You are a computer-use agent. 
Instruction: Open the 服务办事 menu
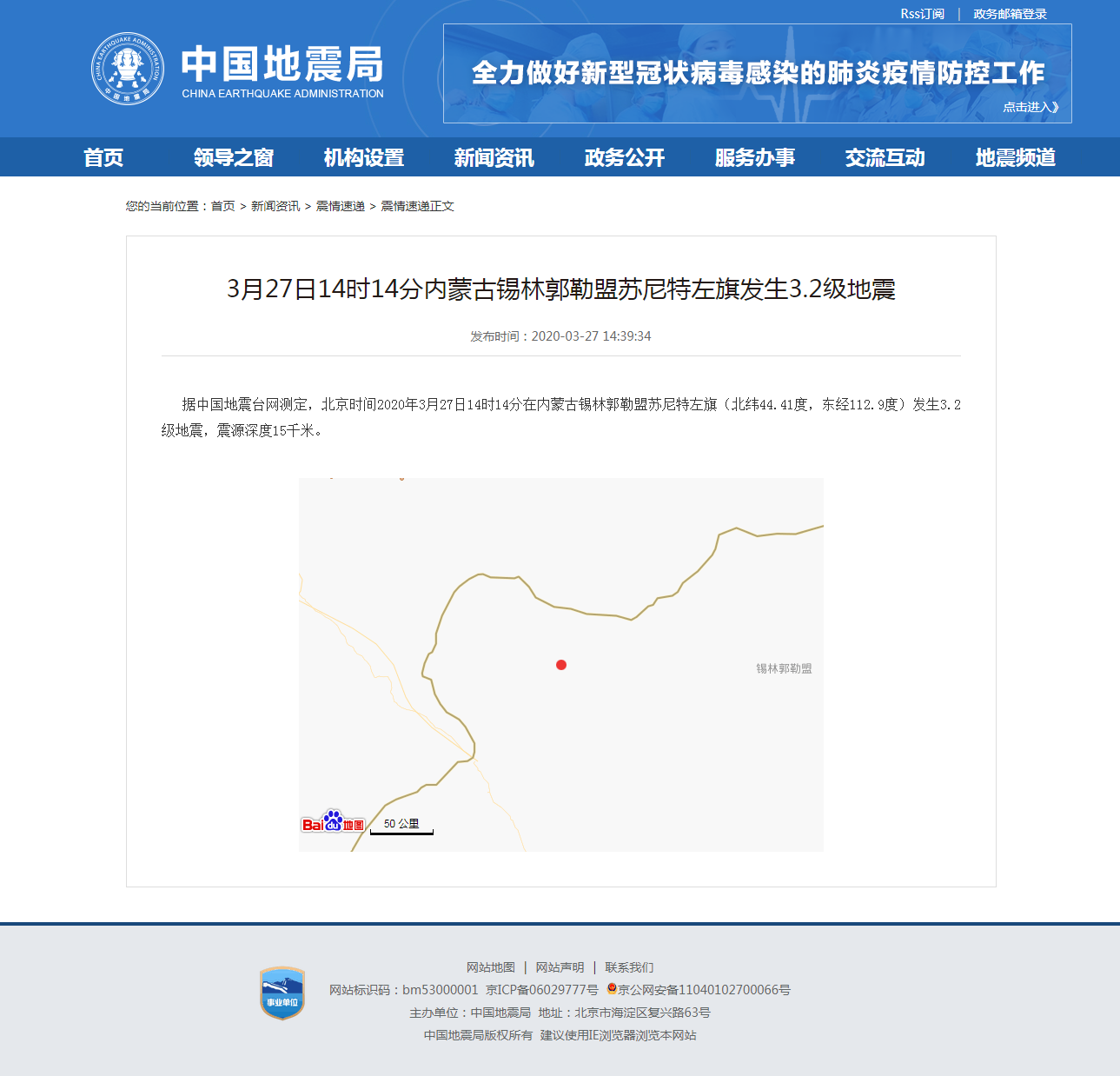(755, 157)
